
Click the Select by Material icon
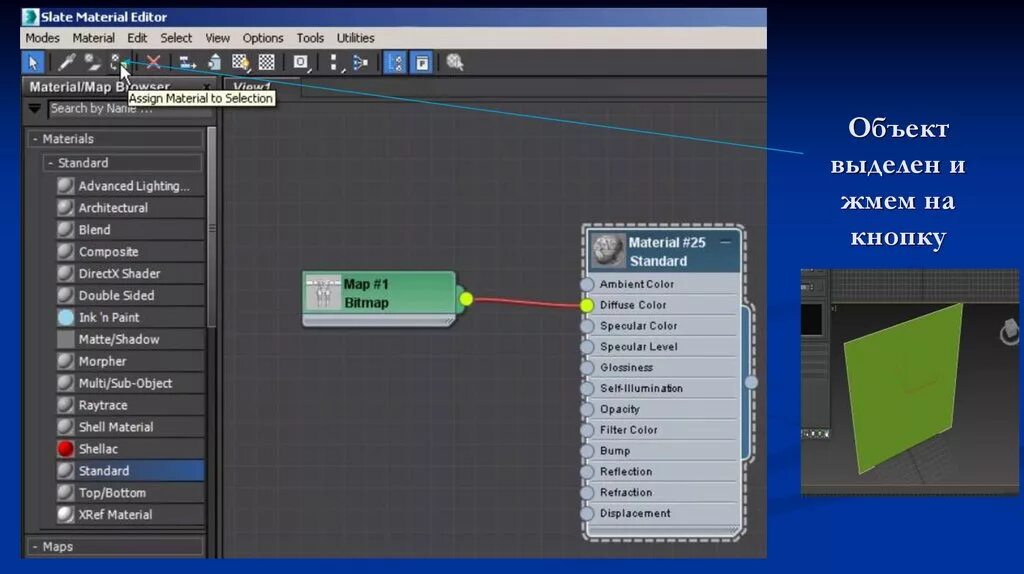tap(455, 63)
